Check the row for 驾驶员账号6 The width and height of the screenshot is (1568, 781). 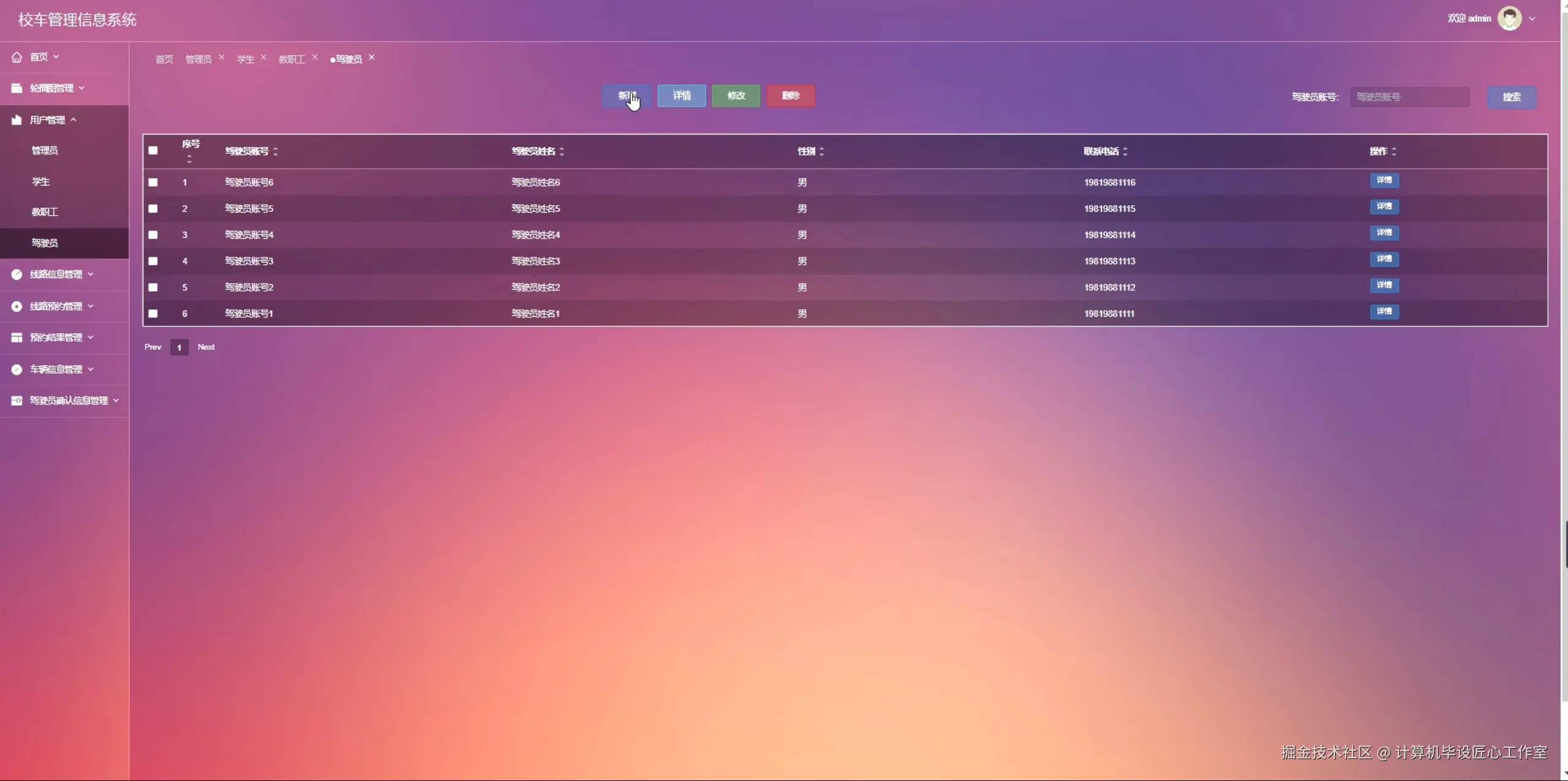153,183
